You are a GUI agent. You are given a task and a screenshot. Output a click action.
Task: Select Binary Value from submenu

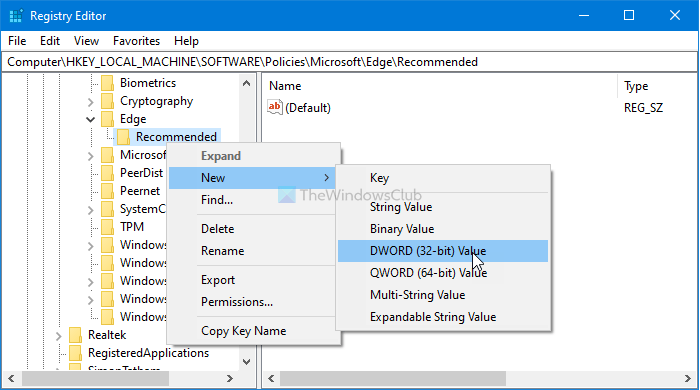(443, 229)
